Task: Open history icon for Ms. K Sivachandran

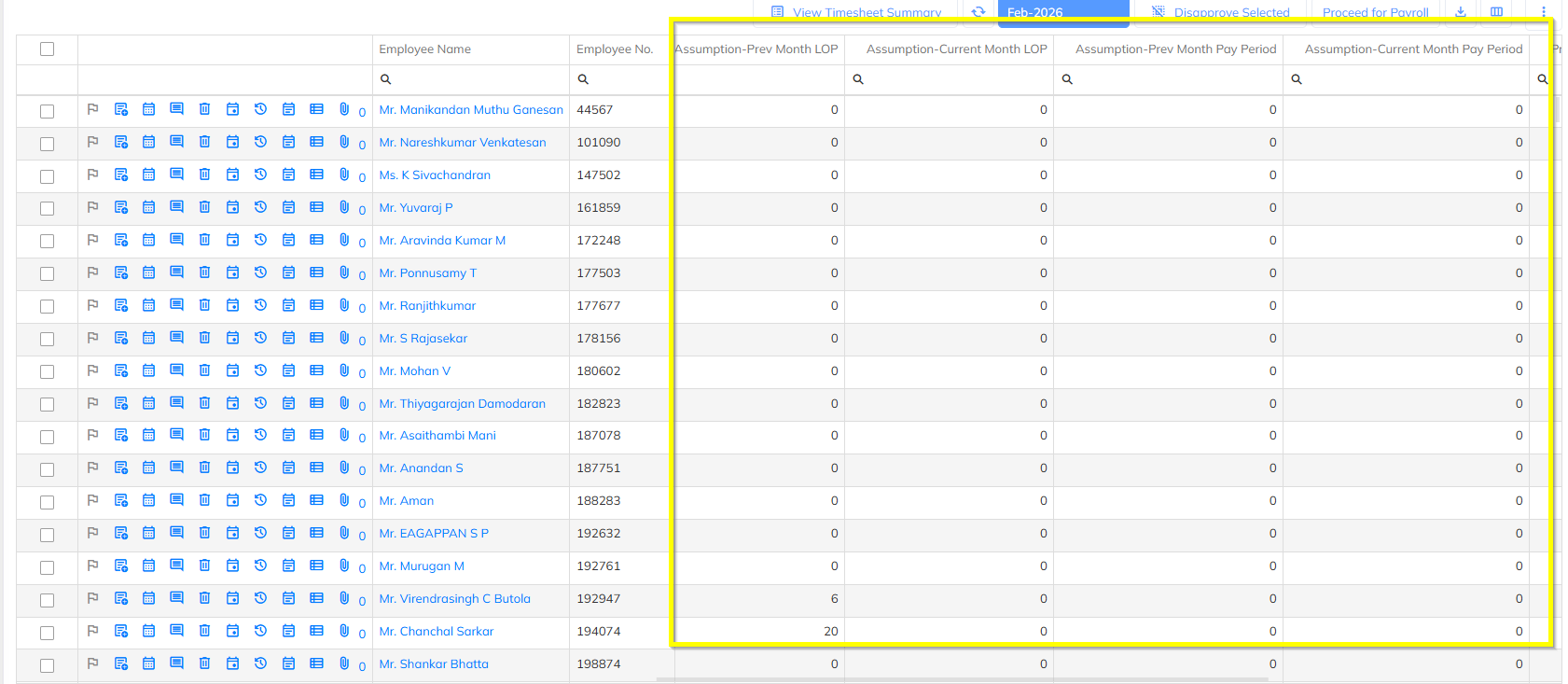Action: click(260, 174)
